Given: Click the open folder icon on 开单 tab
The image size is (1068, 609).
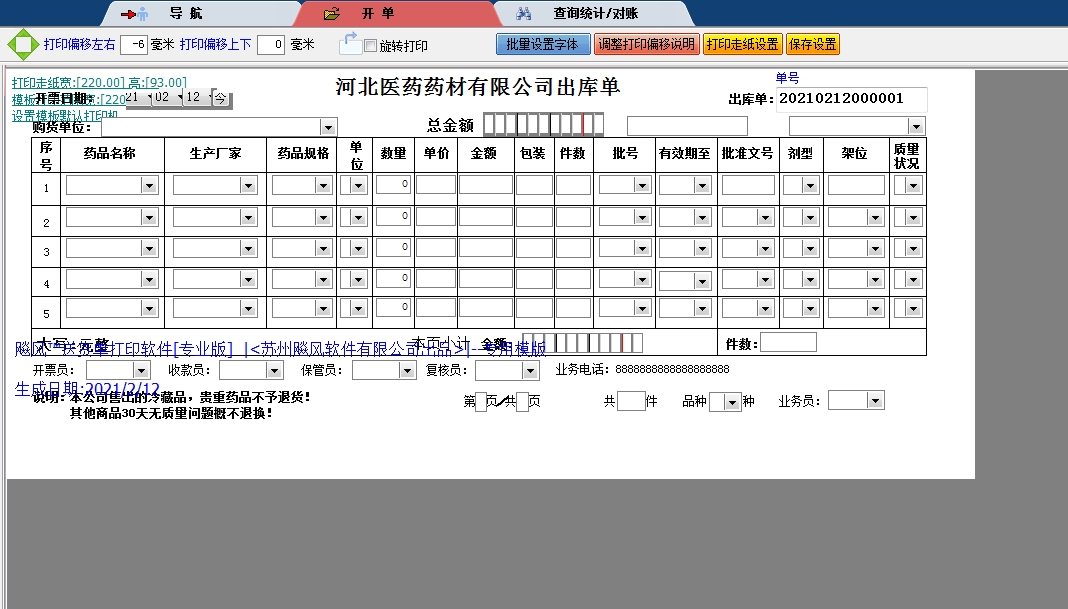Looking at the screenshot, I should (330, 13).
